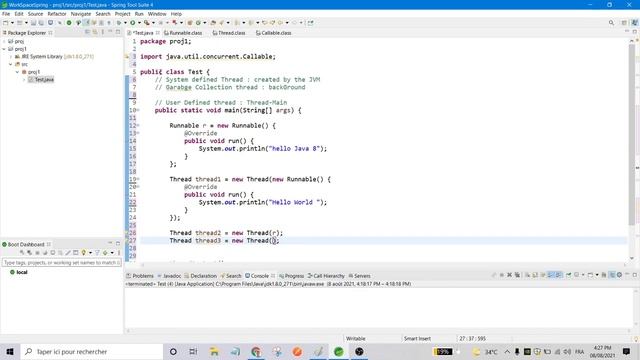Focus the Boot Dashboard tag filter field
Viewport: 640px width, 360px height.
pos(62,262)
